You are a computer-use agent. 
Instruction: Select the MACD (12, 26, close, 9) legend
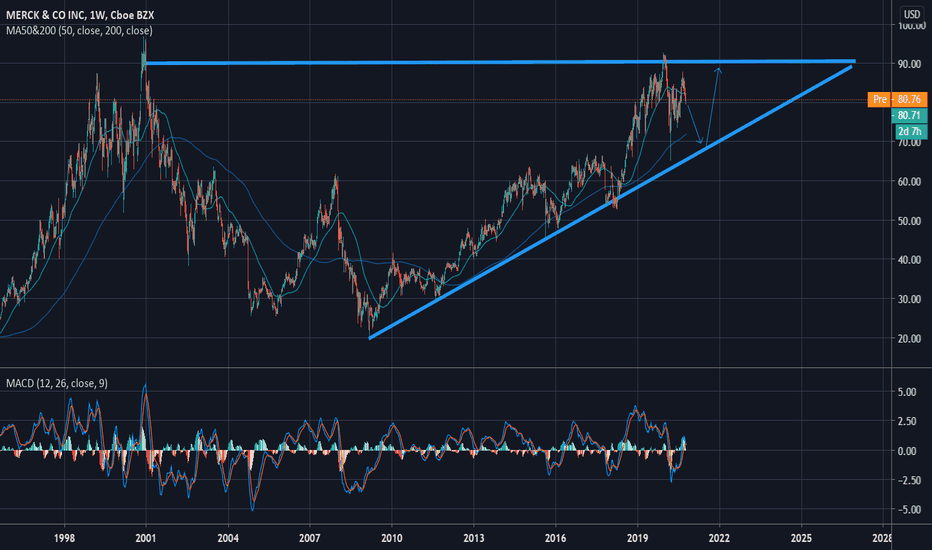tap(57, 384)
